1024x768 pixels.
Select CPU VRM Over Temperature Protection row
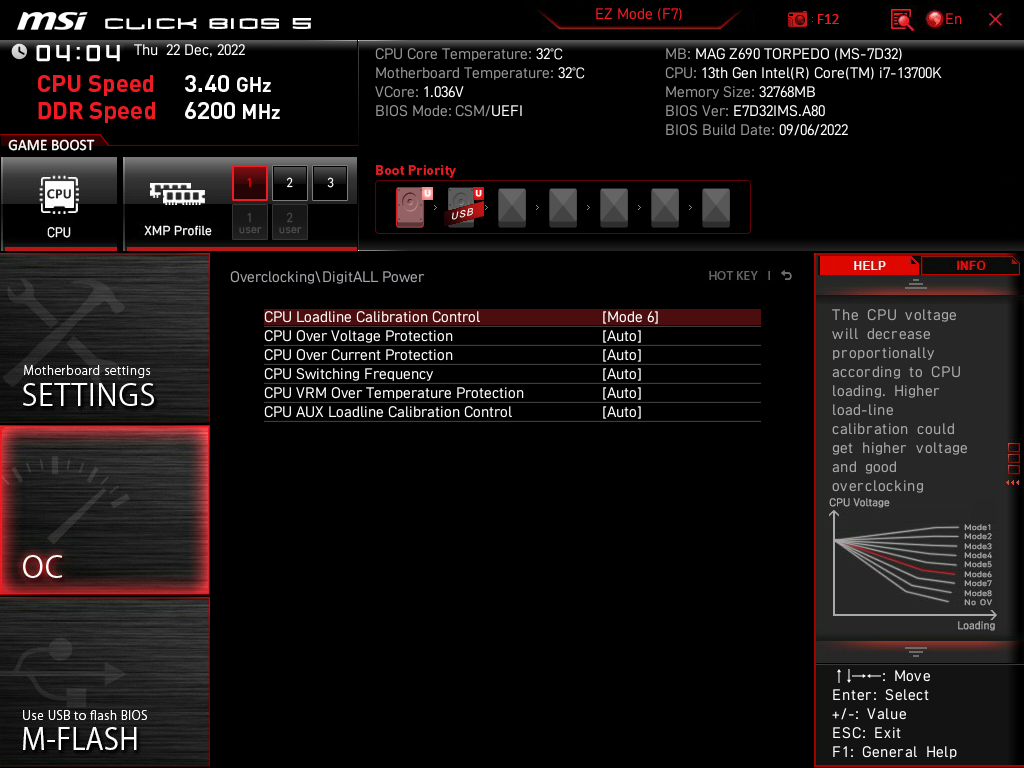click(512, 393)
